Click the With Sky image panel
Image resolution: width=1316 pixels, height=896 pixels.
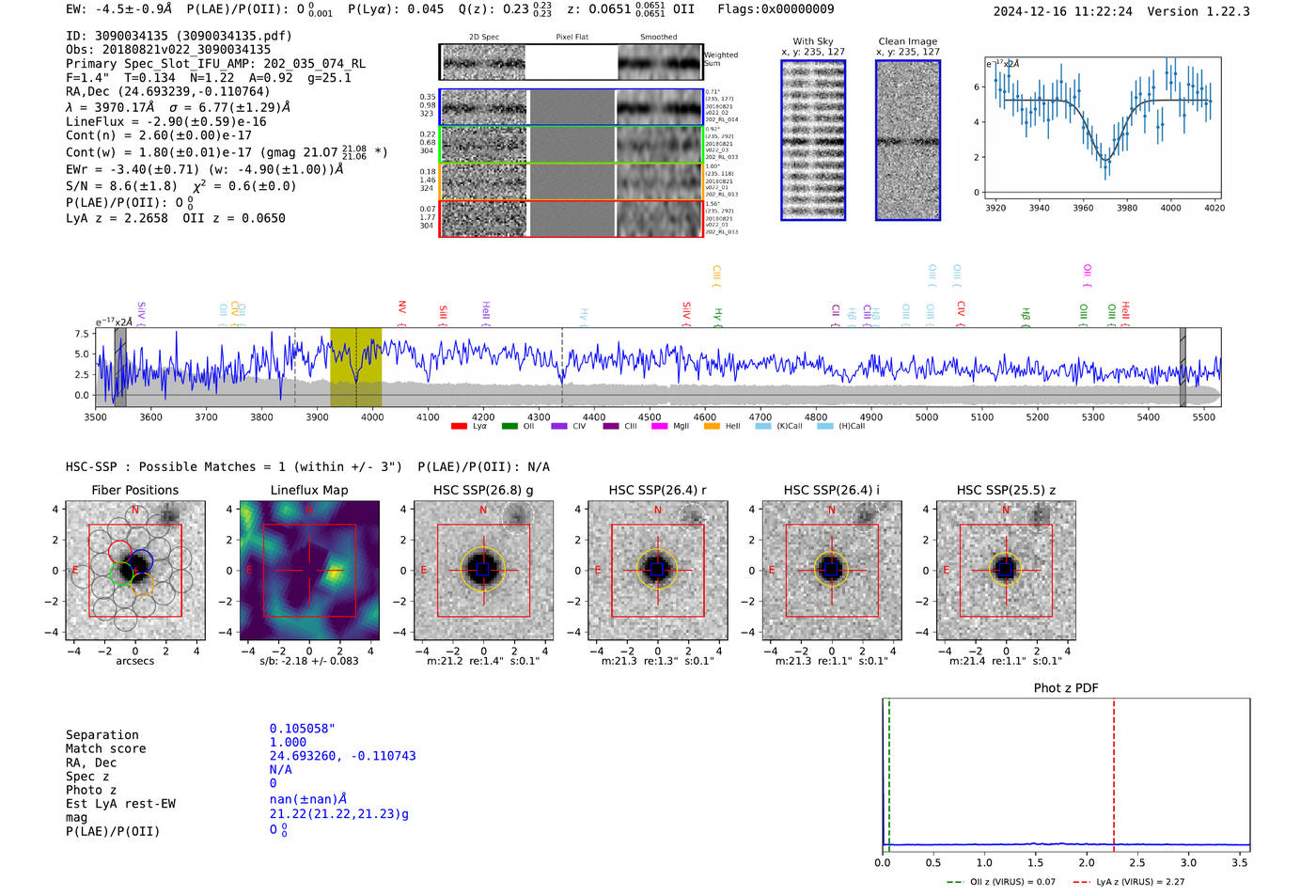813,140
